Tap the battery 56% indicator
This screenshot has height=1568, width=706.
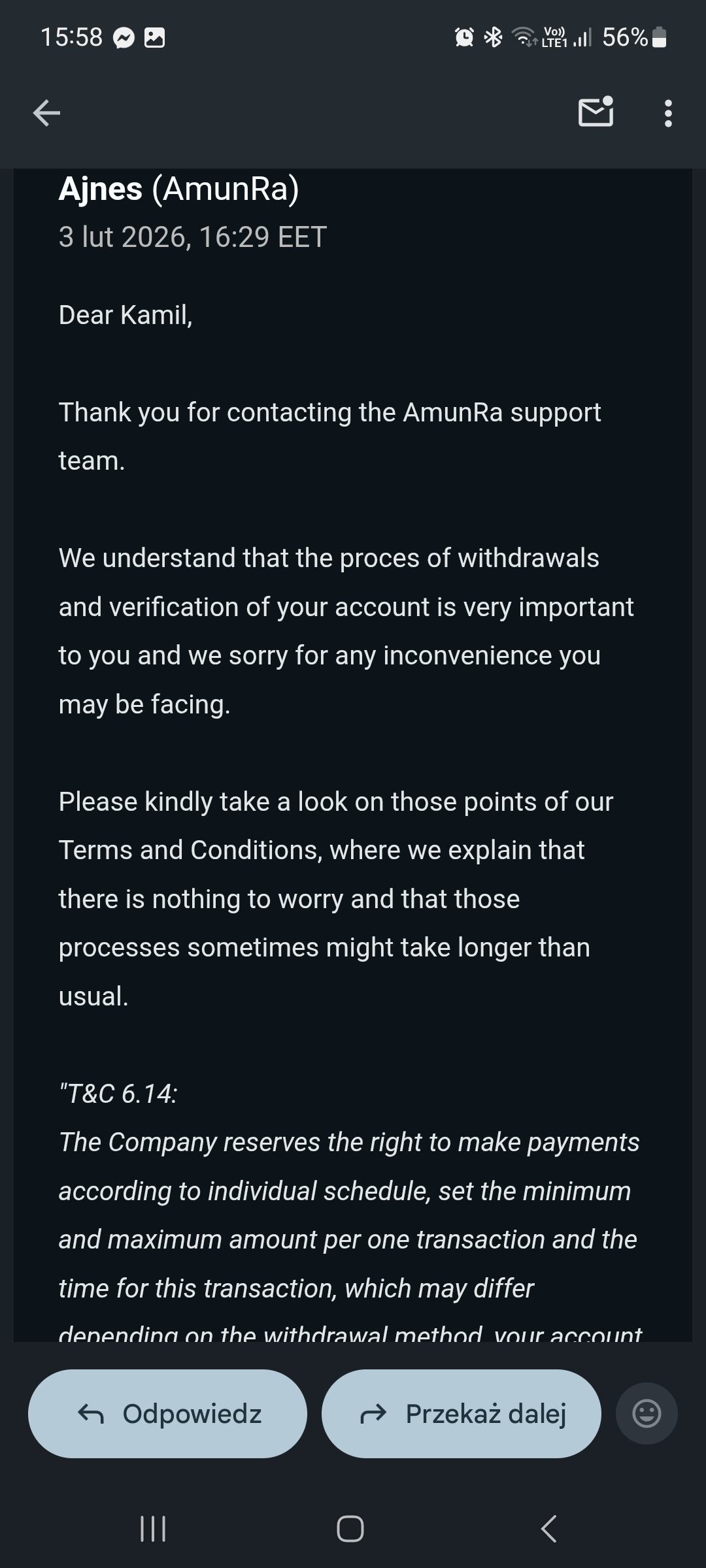coord(633,37)
